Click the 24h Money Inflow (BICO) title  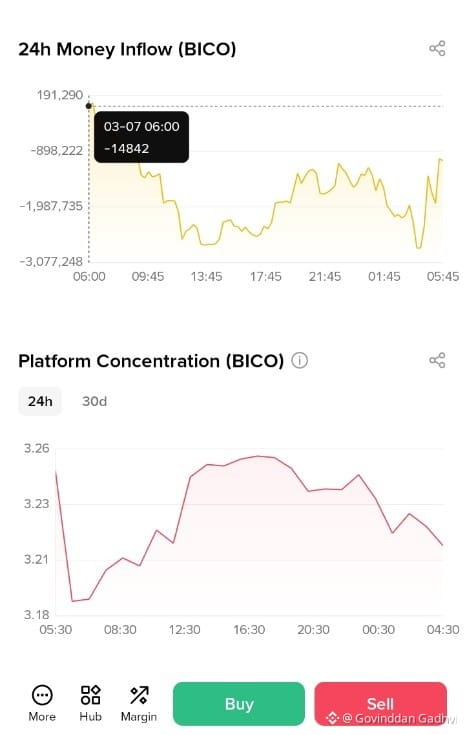[127, 49]
